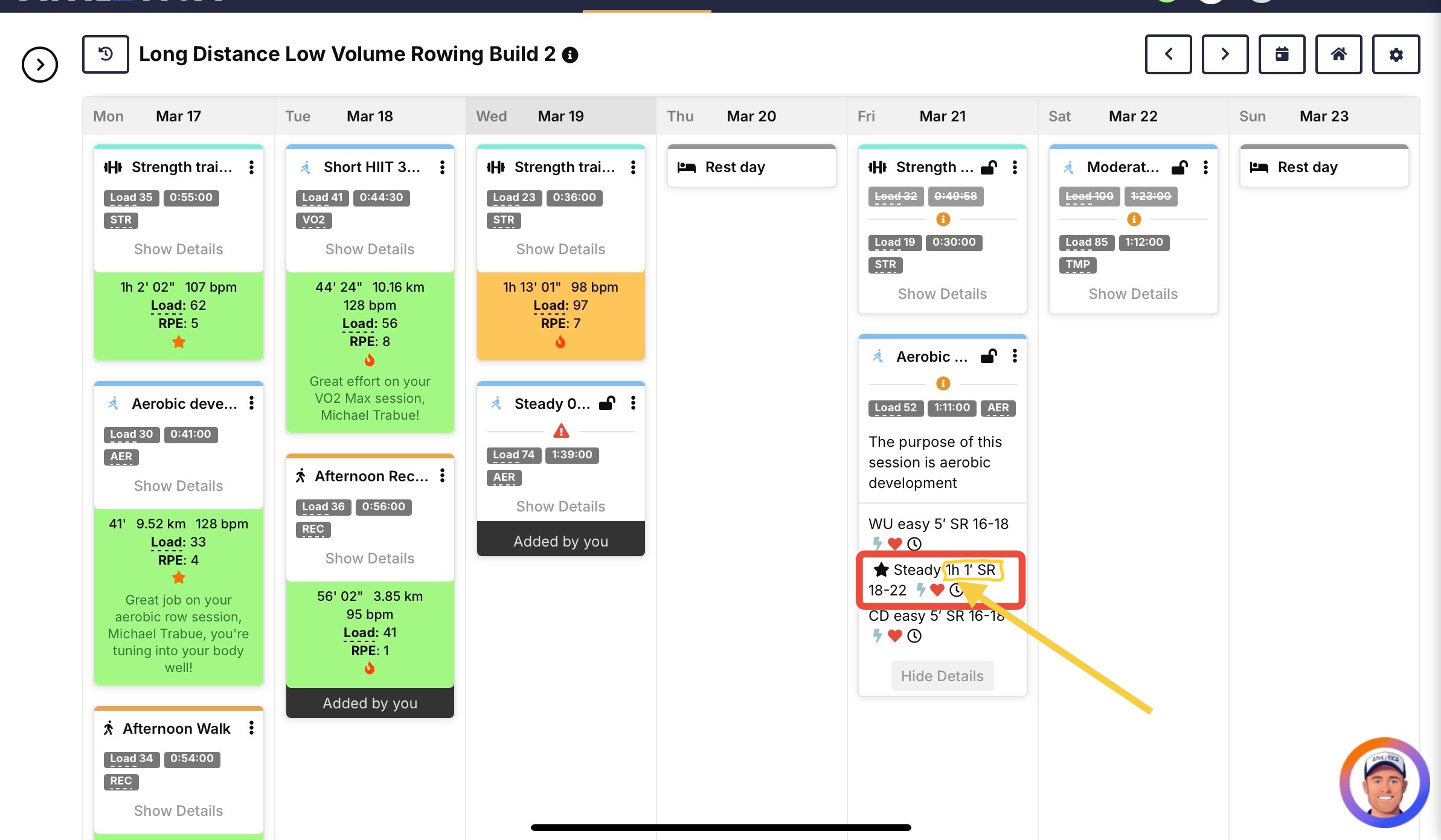Open the coach avatar chat bubble
Screen dimensions: 1441x840
point(1384,783)
